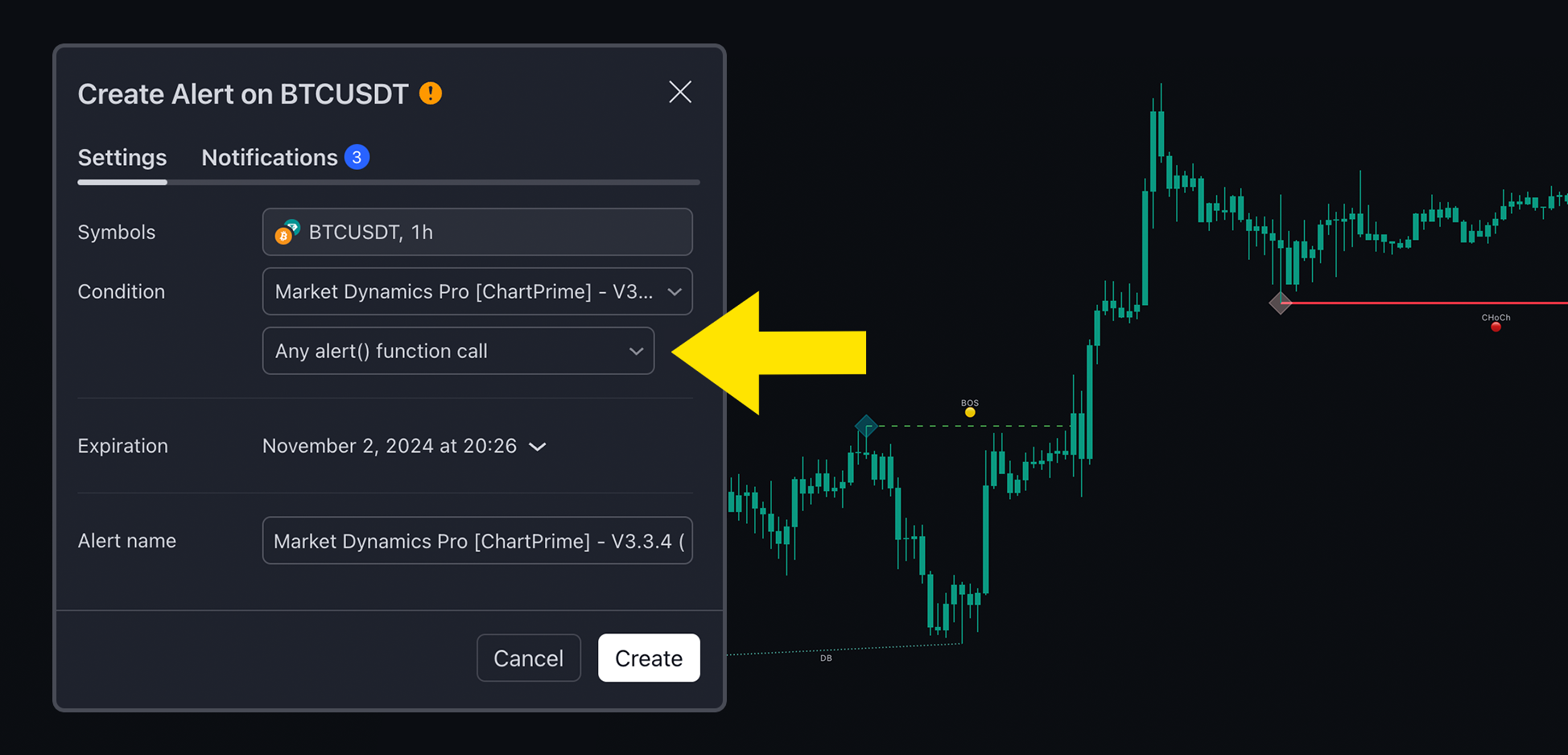Click the notifications count badge showing 3
1568x755 pixels.
(x=357, y=157)
